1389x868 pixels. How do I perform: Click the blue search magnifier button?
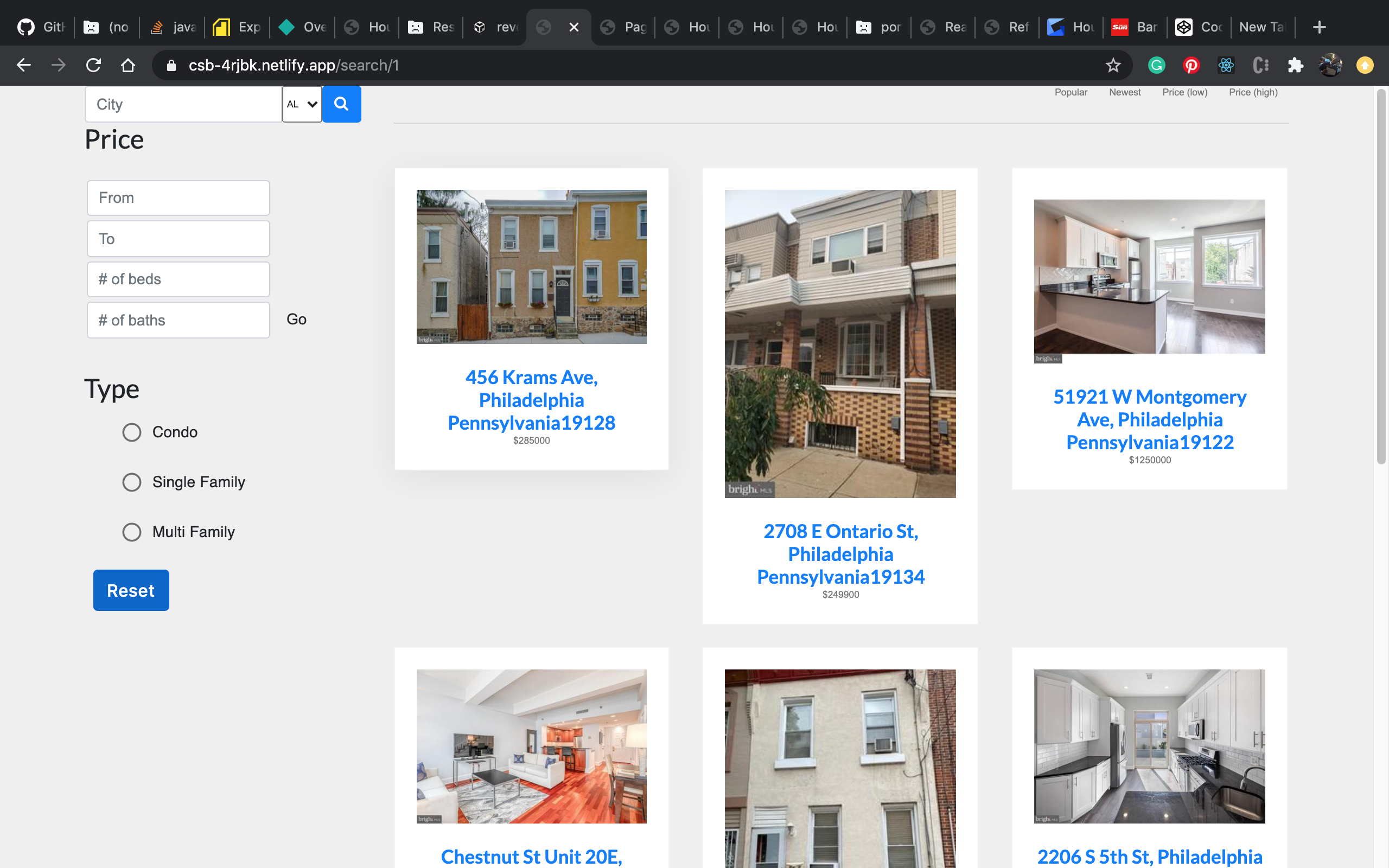coord(341,104)
